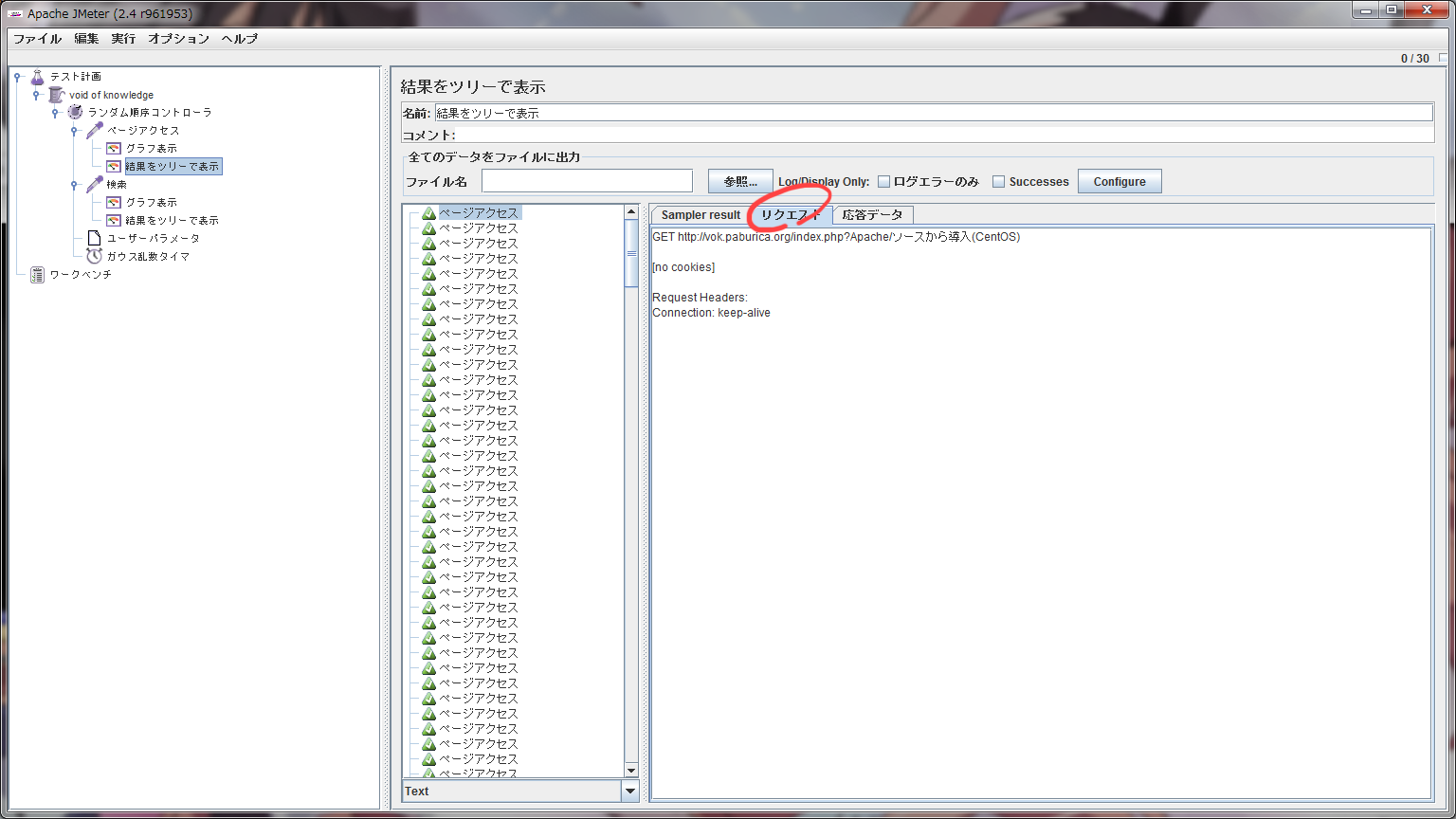This screenshot has width=1456, height=819.
Task: Open the 実行 menu
Action: pos(123,39)
